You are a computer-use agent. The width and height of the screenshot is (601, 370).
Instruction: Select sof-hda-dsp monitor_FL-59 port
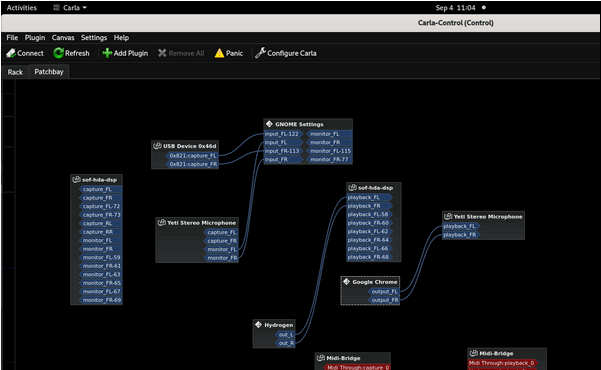pyautogui.click(x=101, y=257)
